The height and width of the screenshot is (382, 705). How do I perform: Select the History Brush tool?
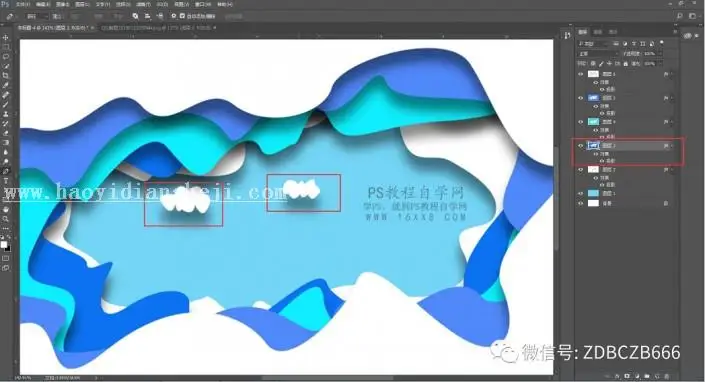coord(6,123)
